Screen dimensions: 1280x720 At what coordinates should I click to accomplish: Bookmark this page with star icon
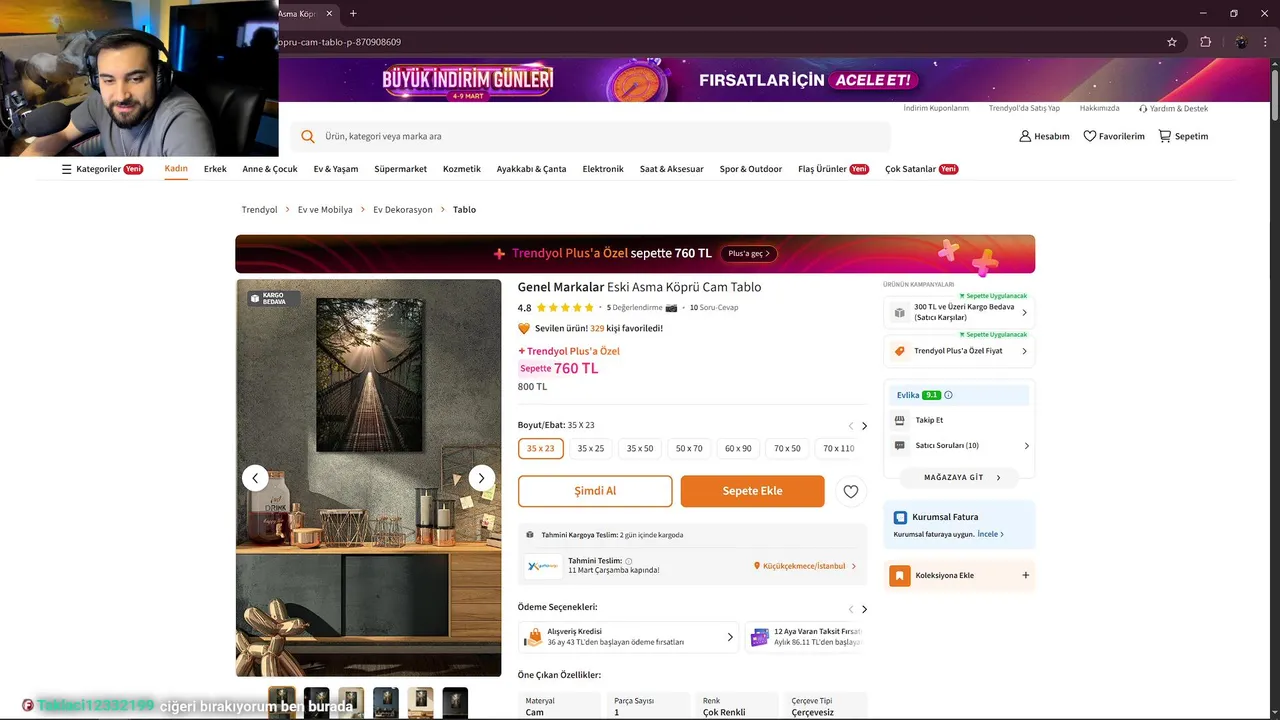(x=1172, y=42)
